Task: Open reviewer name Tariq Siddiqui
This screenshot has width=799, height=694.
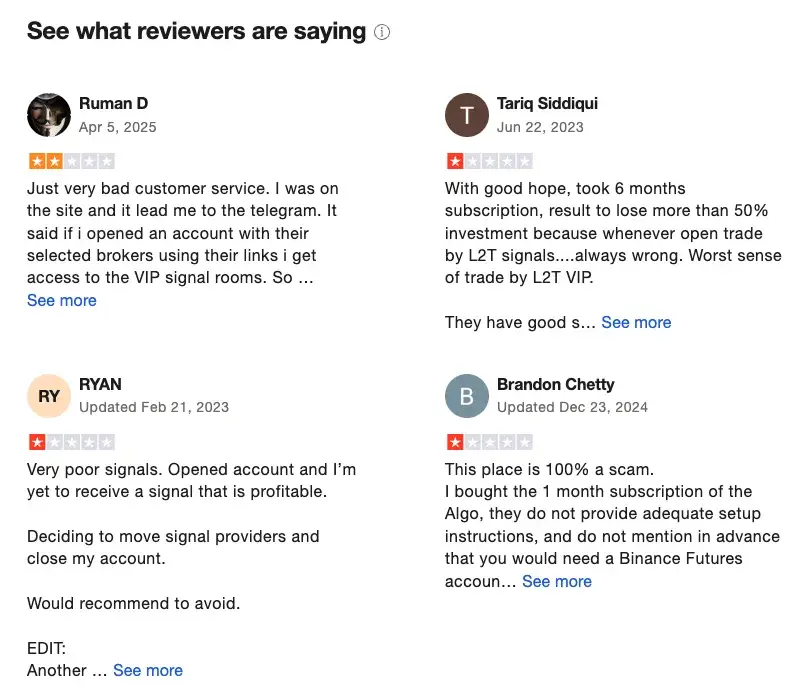Action: pos(547,103)
